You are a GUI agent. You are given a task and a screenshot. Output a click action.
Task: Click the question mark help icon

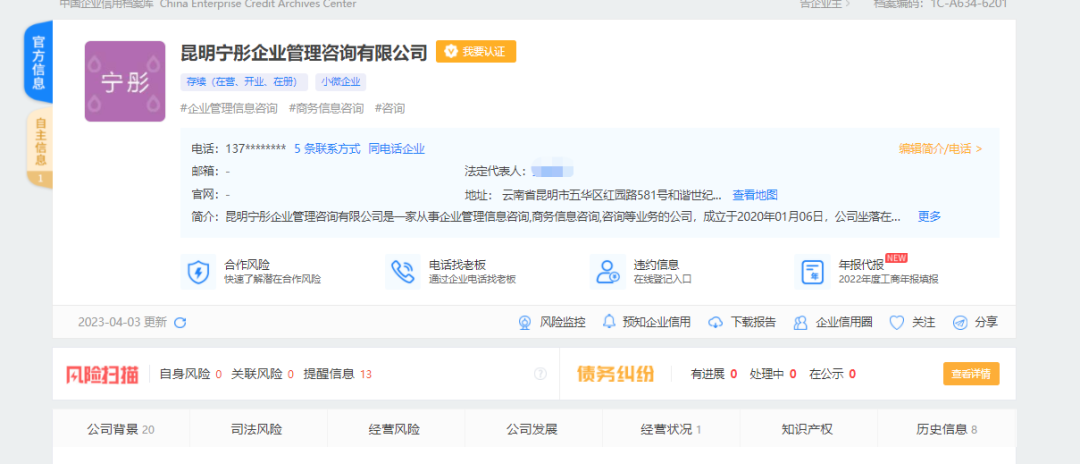click(540, 374)
